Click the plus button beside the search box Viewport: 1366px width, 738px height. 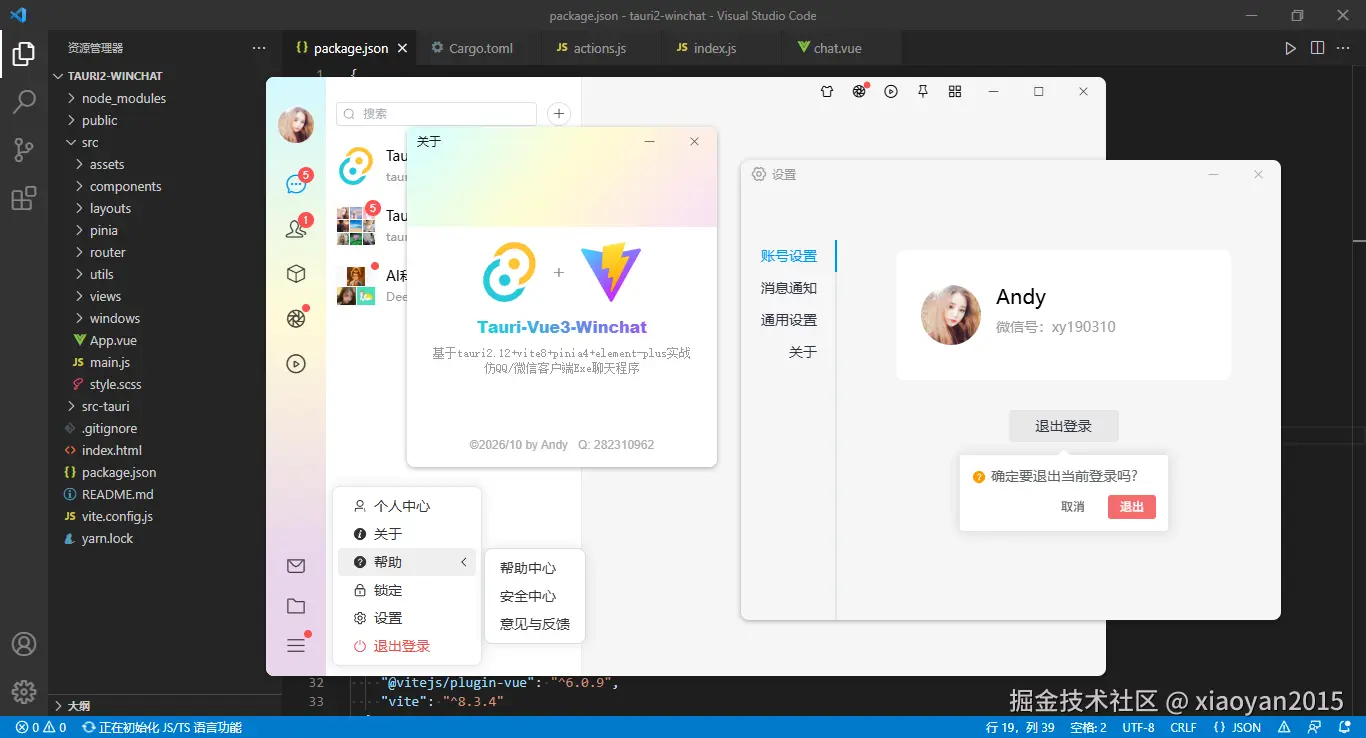click(559, 114)
